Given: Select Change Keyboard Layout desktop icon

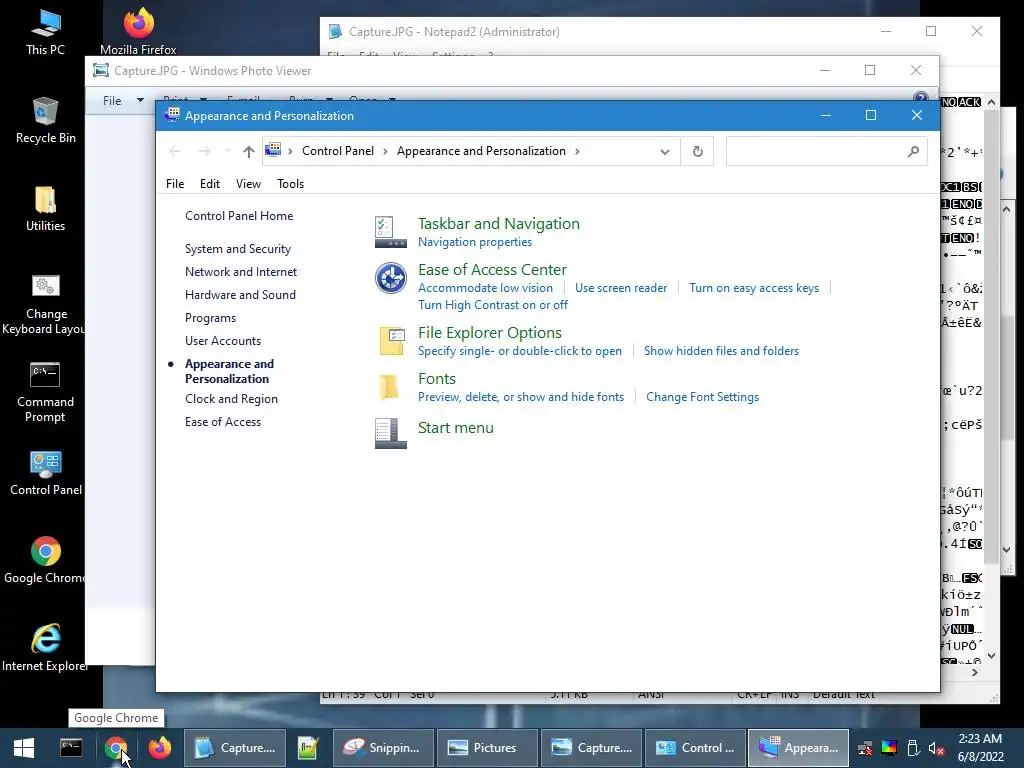Looking at the screenshot, I should click(45, 304).
